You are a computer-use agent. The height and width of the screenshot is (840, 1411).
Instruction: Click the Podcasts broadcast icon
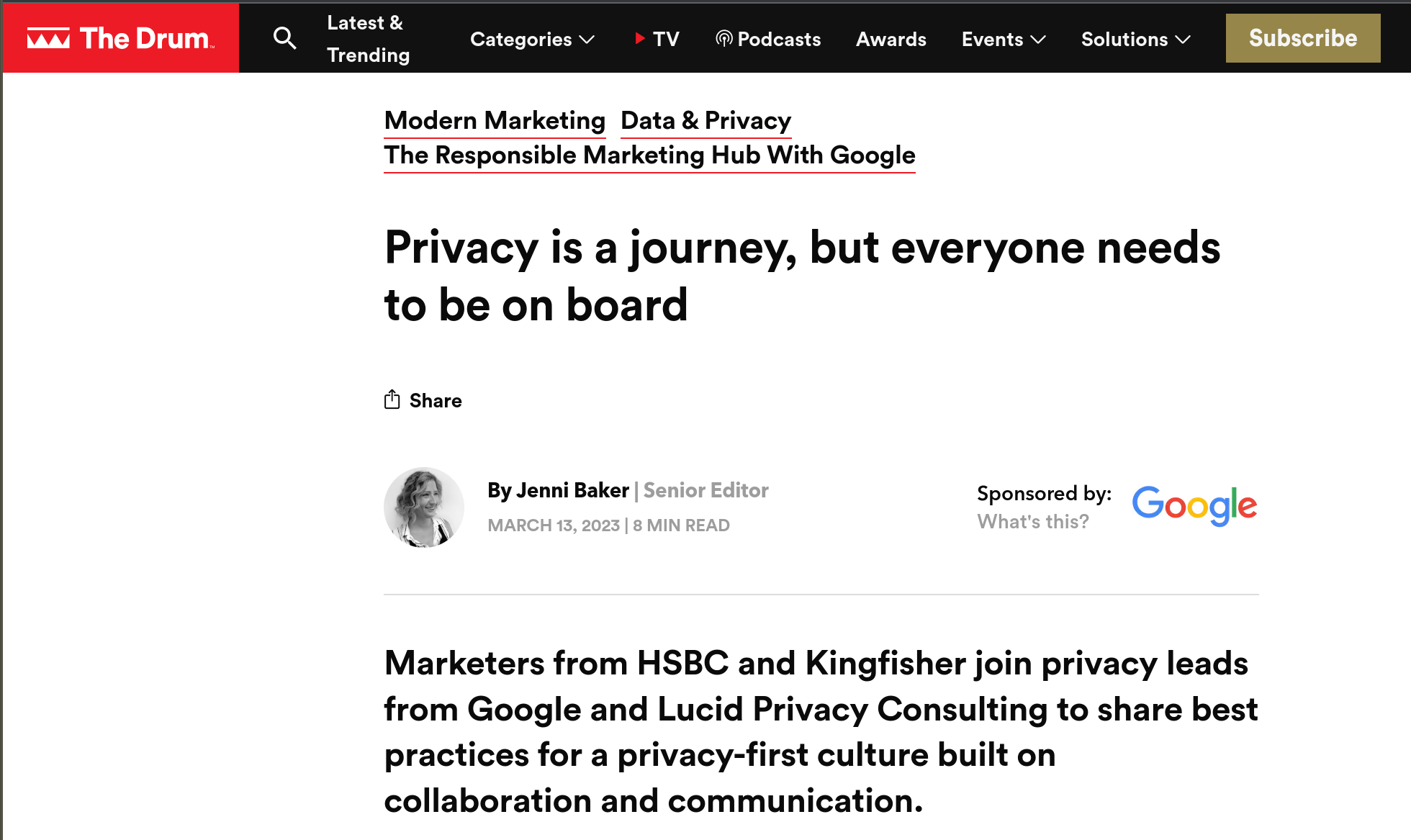click(724, 39)
